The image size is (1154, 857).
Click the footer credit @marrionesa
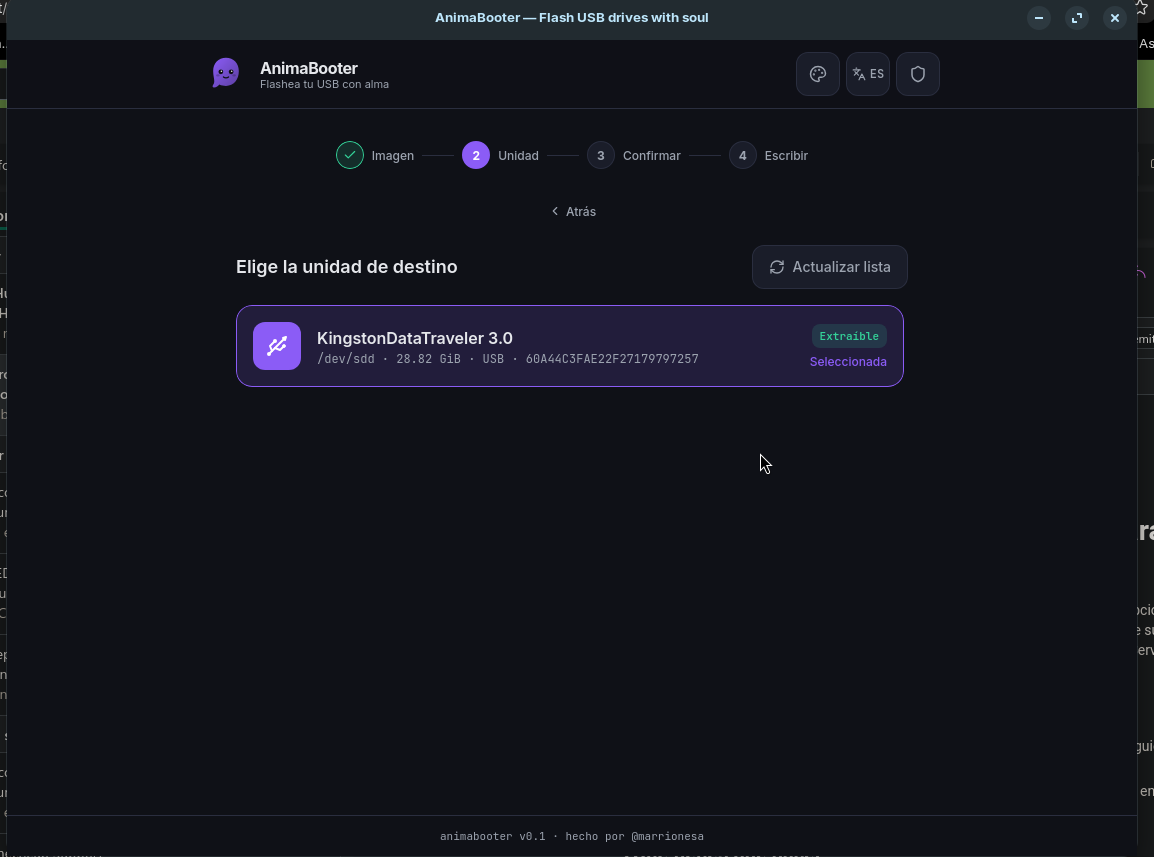668,836
